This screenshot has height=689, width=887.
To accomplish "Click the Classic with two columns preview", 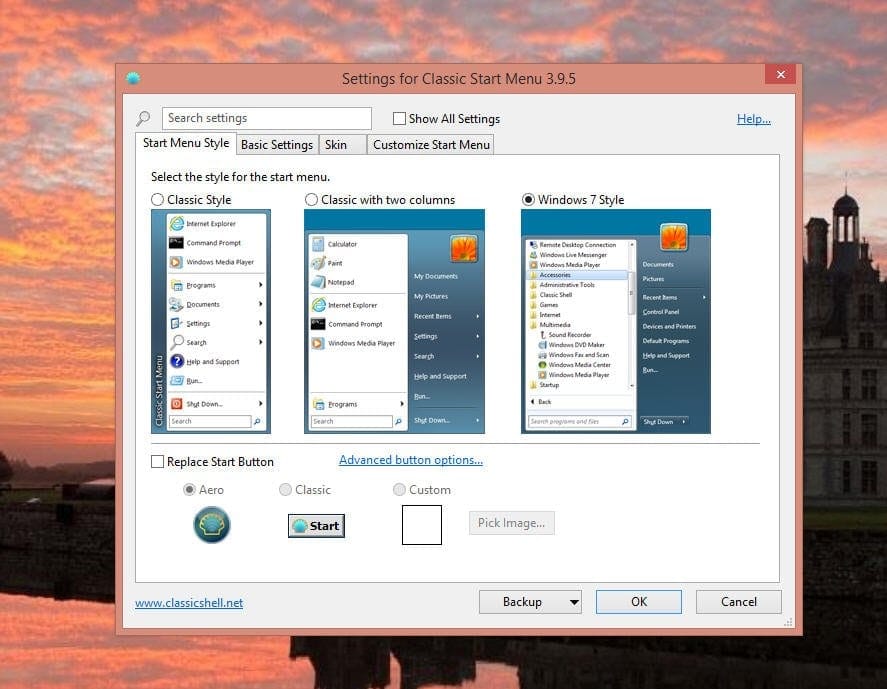I will point(394,321).
